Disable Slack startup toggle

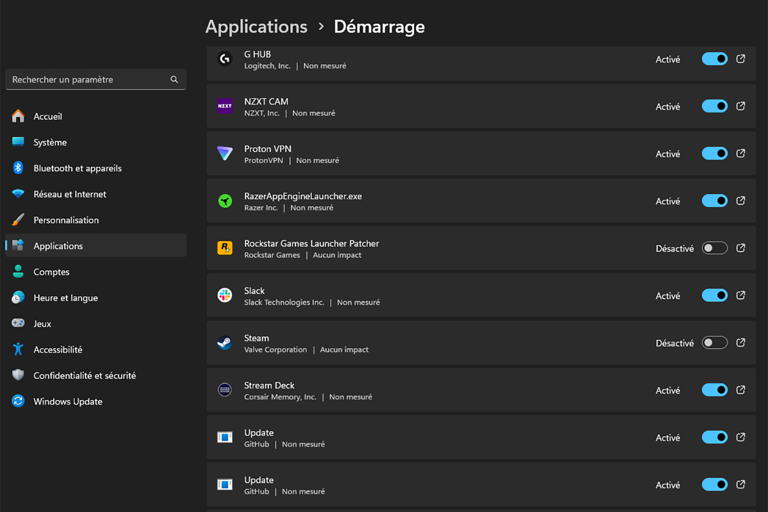point(715,295)
